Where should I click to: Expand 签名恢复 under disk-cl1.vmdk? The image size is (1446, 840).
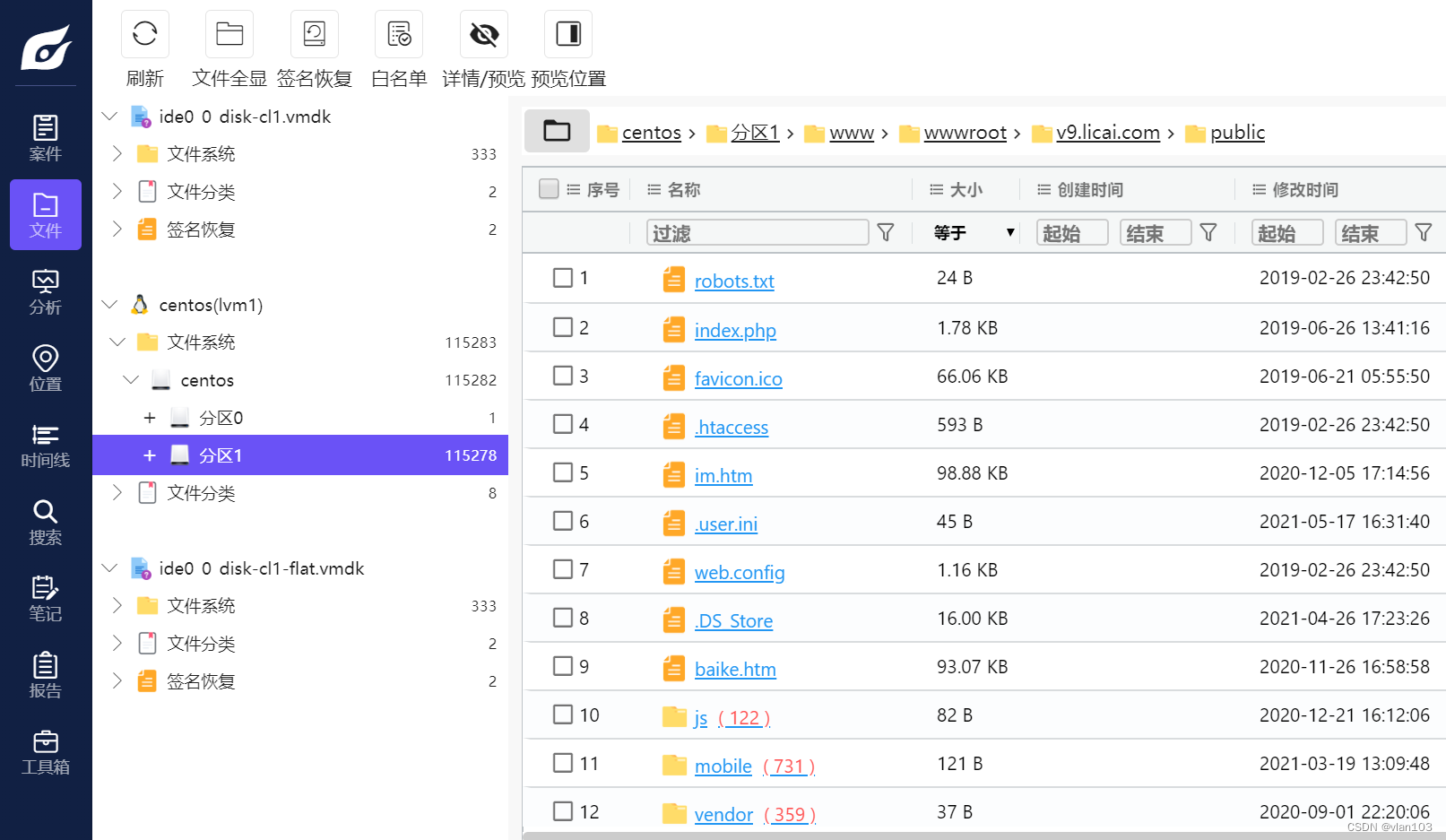coord(117,229)
